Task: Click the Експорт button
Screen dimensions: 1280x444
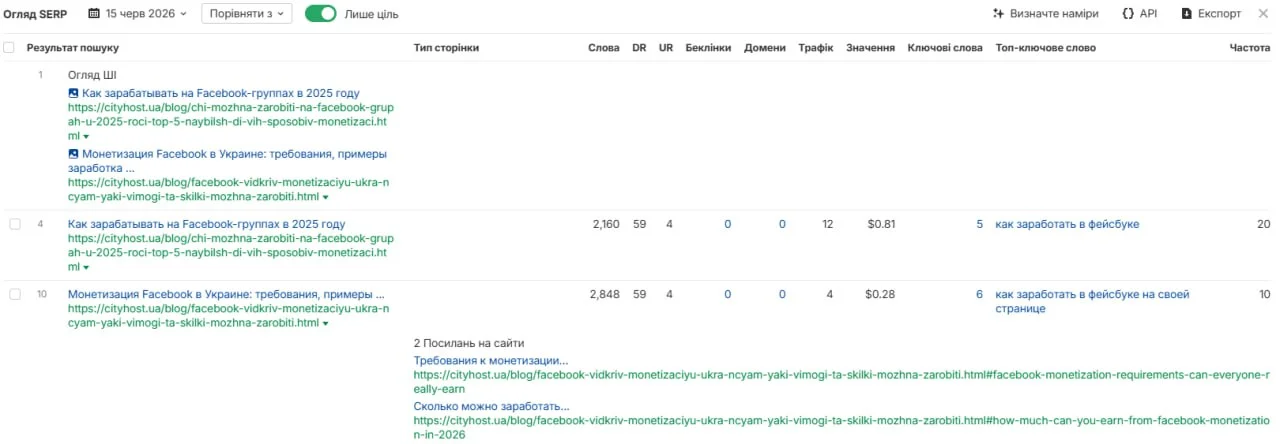Action: click(1210, 14)
